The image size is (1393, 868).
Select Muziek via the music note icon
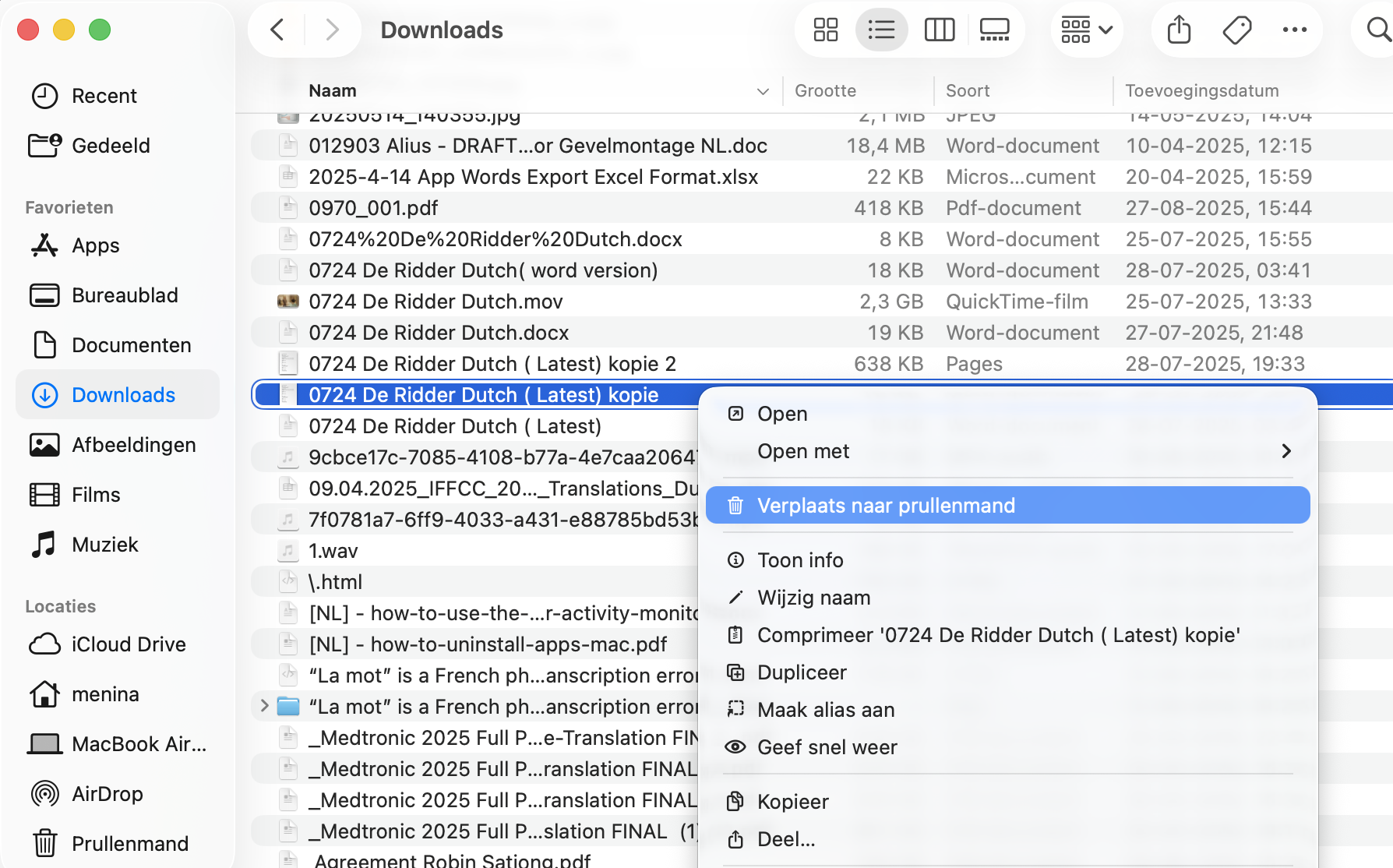click(x=105, y=544)
